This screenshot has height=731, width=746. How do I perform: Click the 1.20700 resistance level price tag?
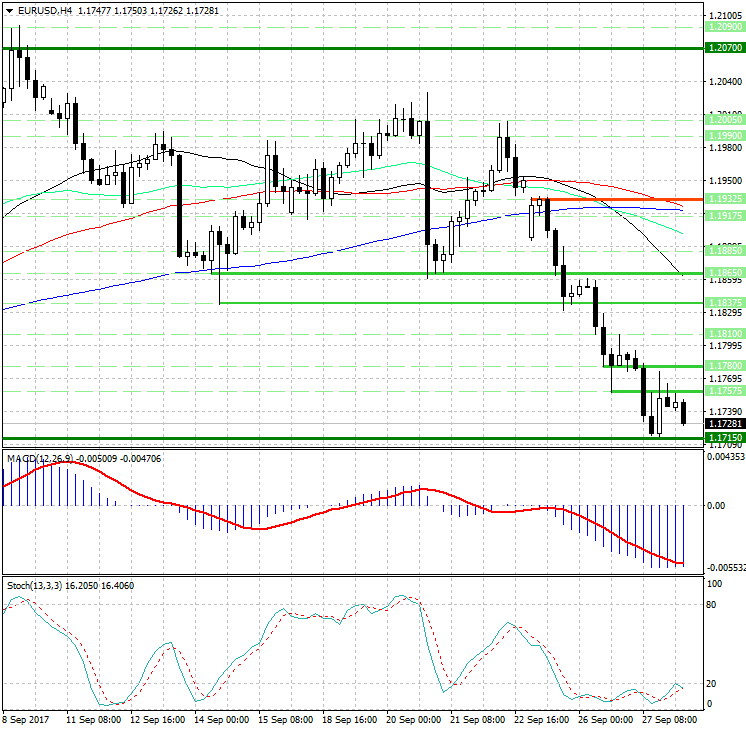click(x=723, y=47)
